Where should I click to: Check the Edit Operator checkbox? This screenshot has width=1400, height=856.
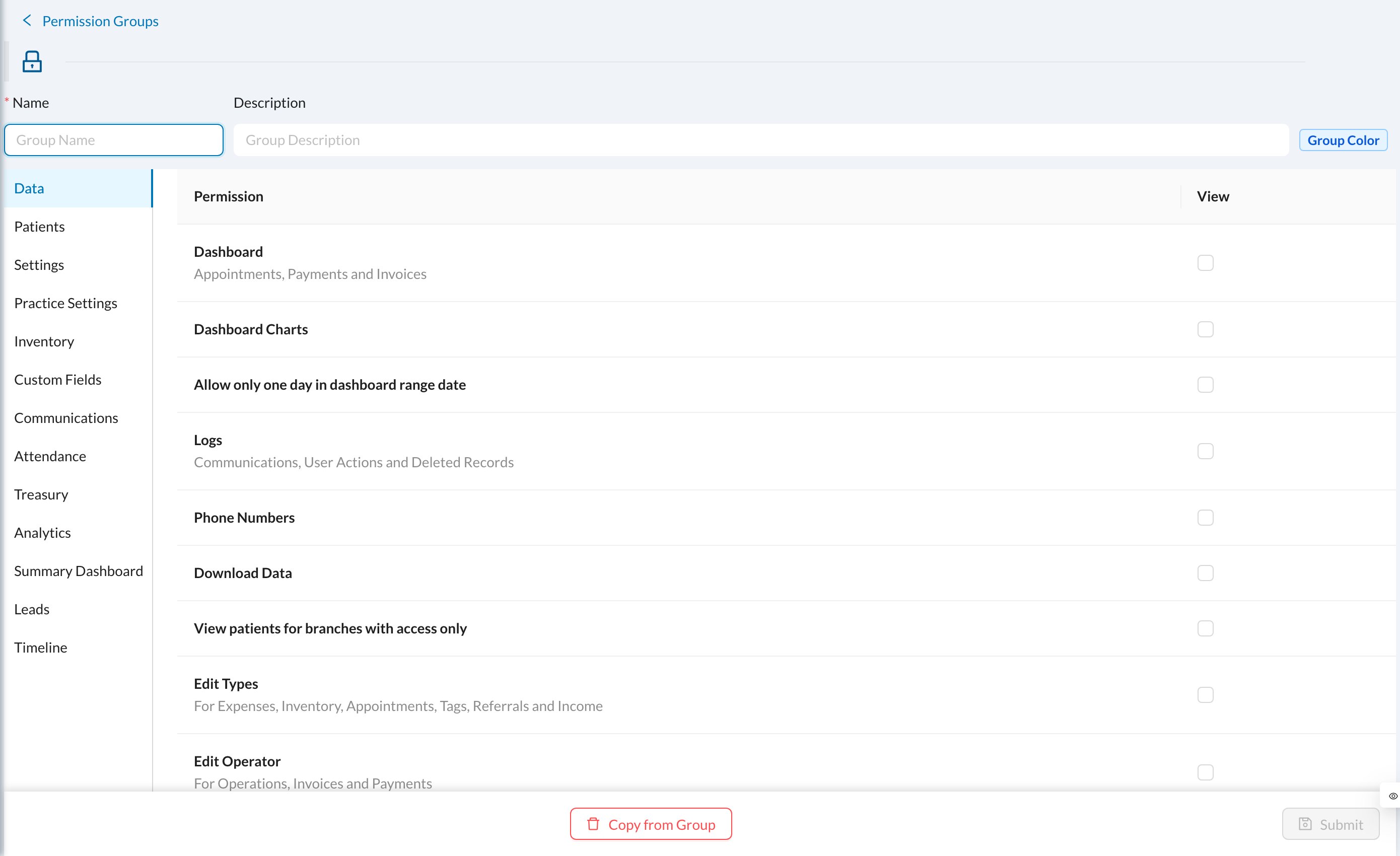(x=1205, y=772)
